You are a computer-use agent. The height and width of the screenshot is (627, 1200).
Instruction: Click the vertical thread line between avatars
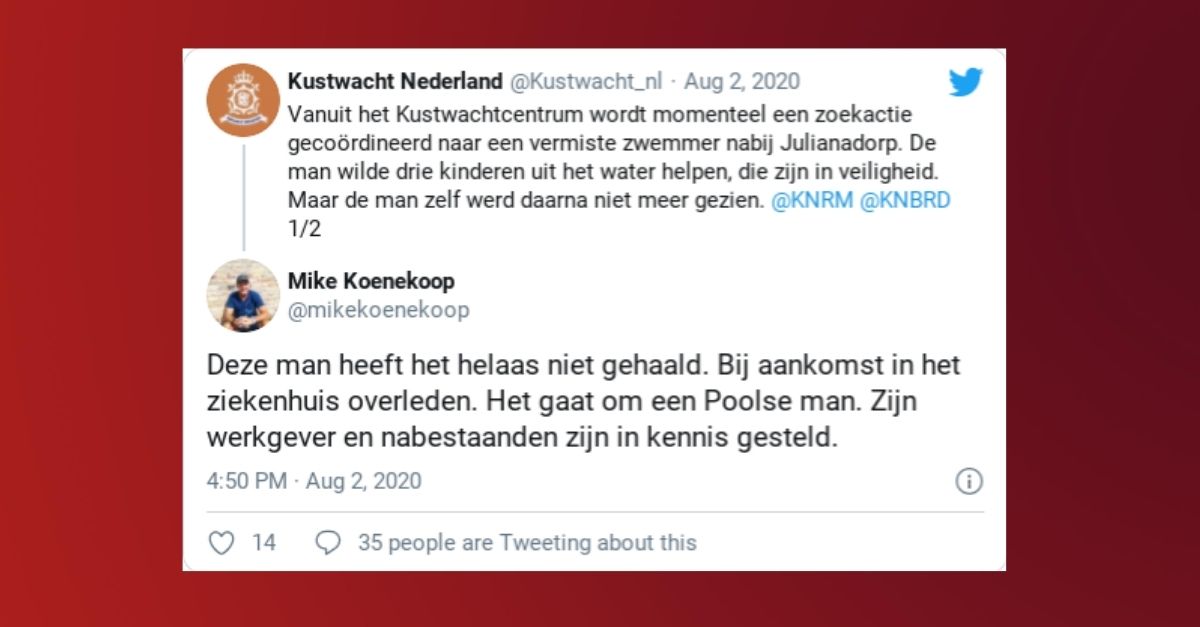pyautogui.click(x=243, y=197)
